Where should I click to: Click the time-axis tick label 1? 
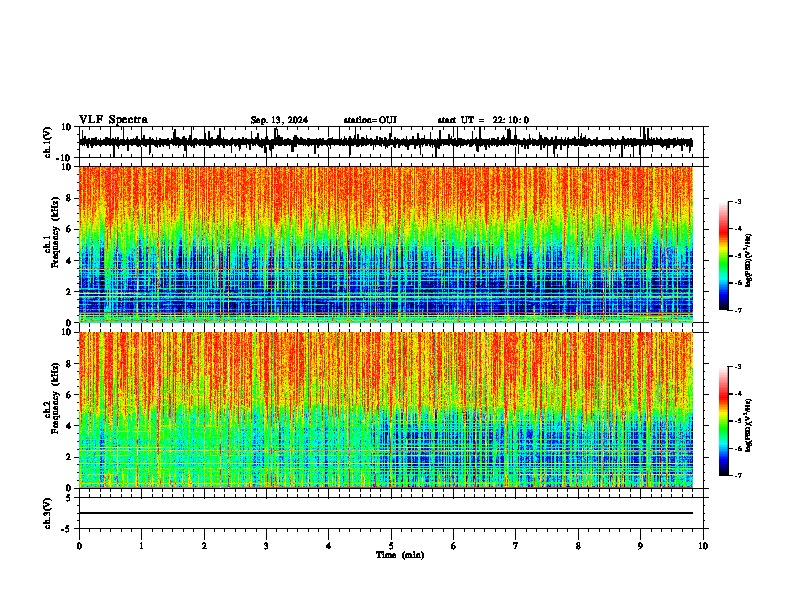141,546
